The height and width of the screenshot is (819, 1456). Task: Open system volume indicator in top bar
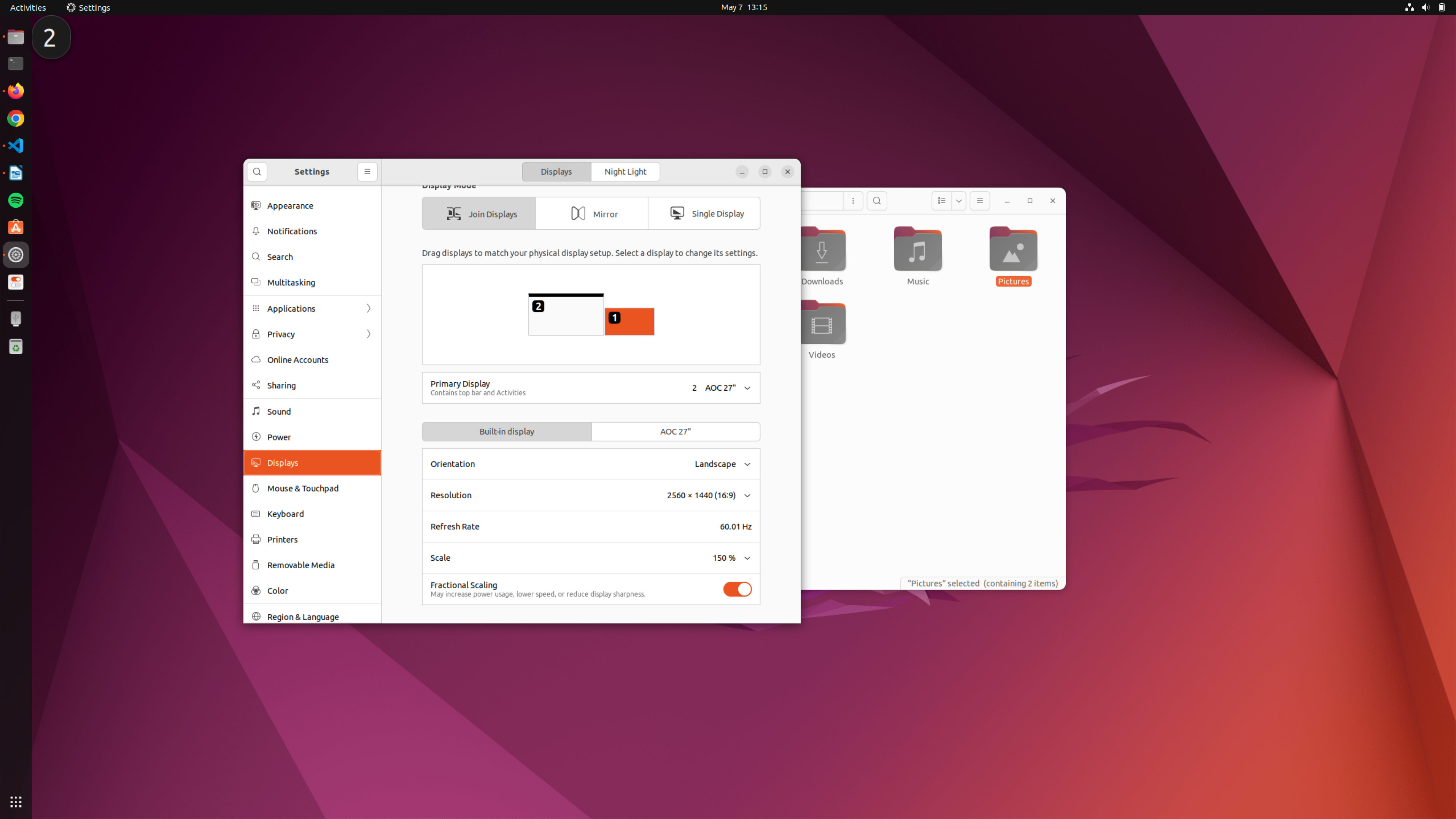coord(1425,7)
